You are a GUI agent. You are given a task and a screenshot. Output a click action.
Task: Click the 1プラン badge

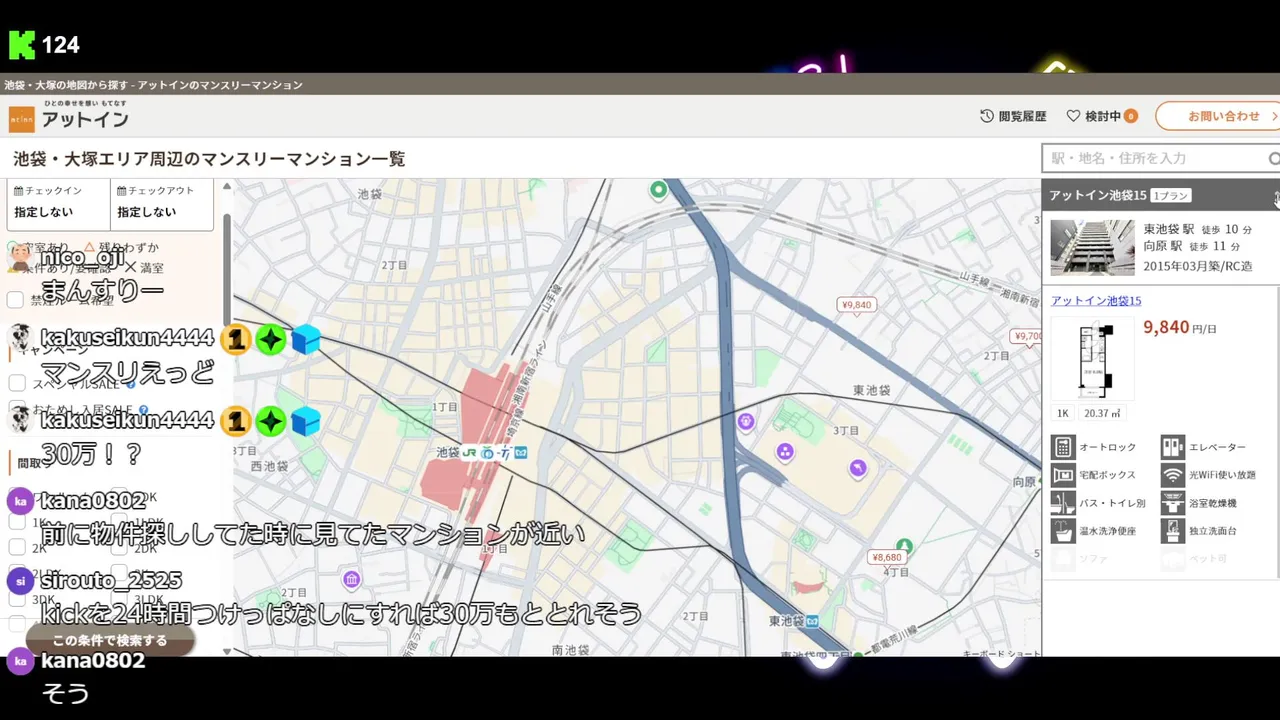click(1170, 196)
